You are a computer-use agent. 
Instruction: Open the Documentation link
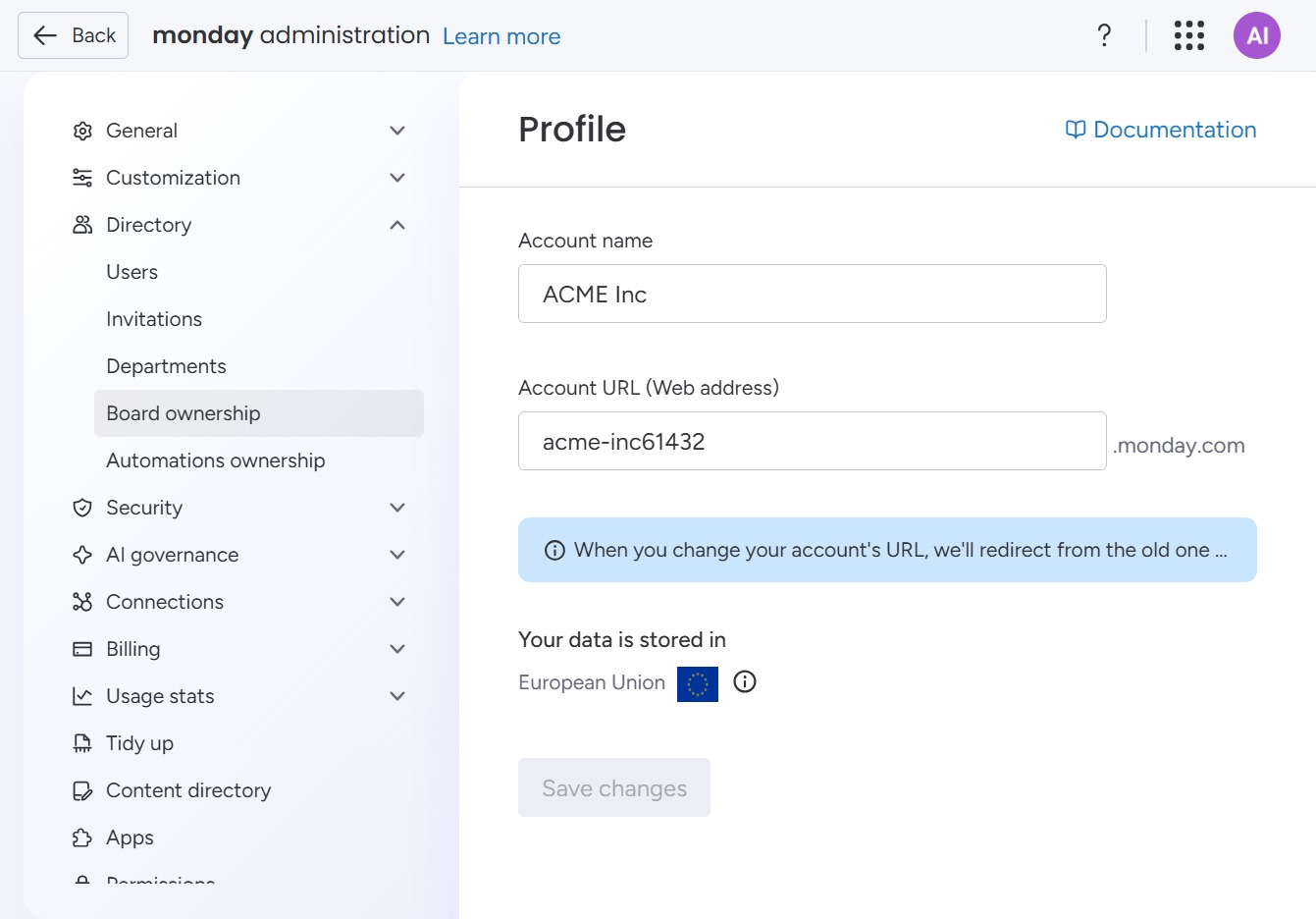point(1161,130)
